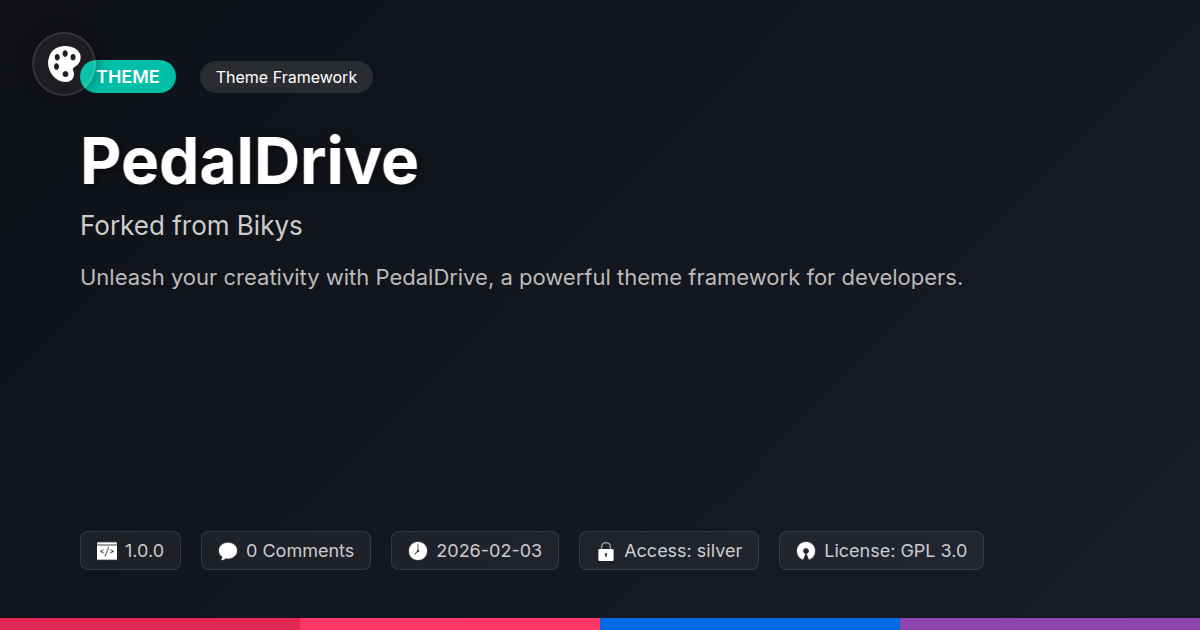Image resolution: width=1200 pixels, height=630 pixels.
Task: Click the Unleash your creativity description
Action: coord(521,278)
